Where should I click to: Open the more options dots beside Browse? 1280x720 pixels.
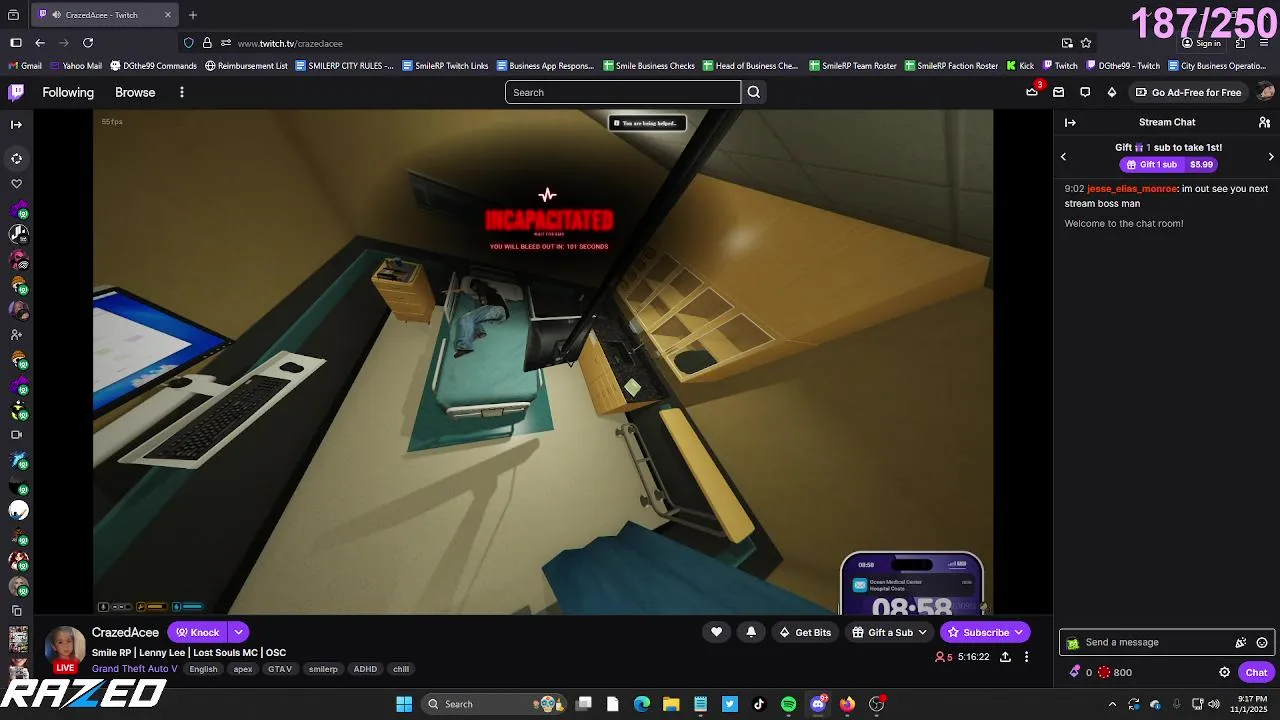click(x=181, y=92)
